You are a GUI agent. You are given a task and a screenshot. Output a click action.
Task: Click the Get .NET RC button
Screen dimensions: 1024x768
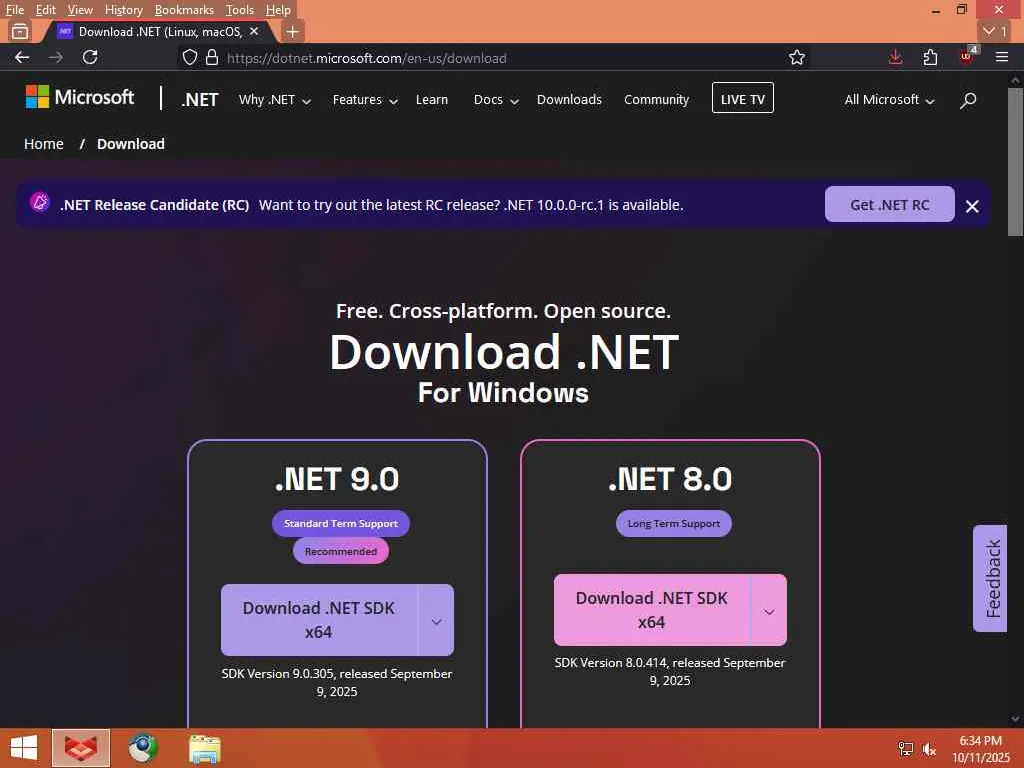(889, 204)
